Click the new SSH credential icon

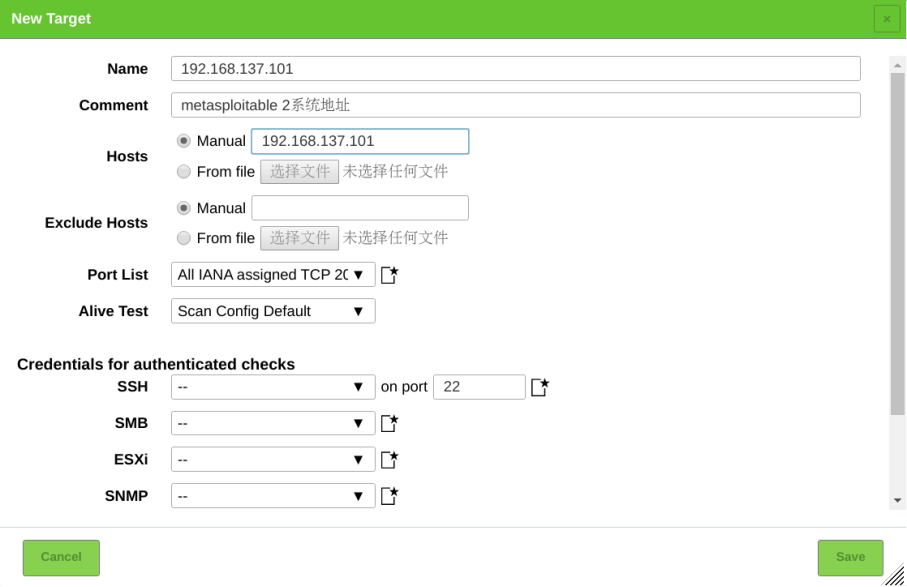540,387
